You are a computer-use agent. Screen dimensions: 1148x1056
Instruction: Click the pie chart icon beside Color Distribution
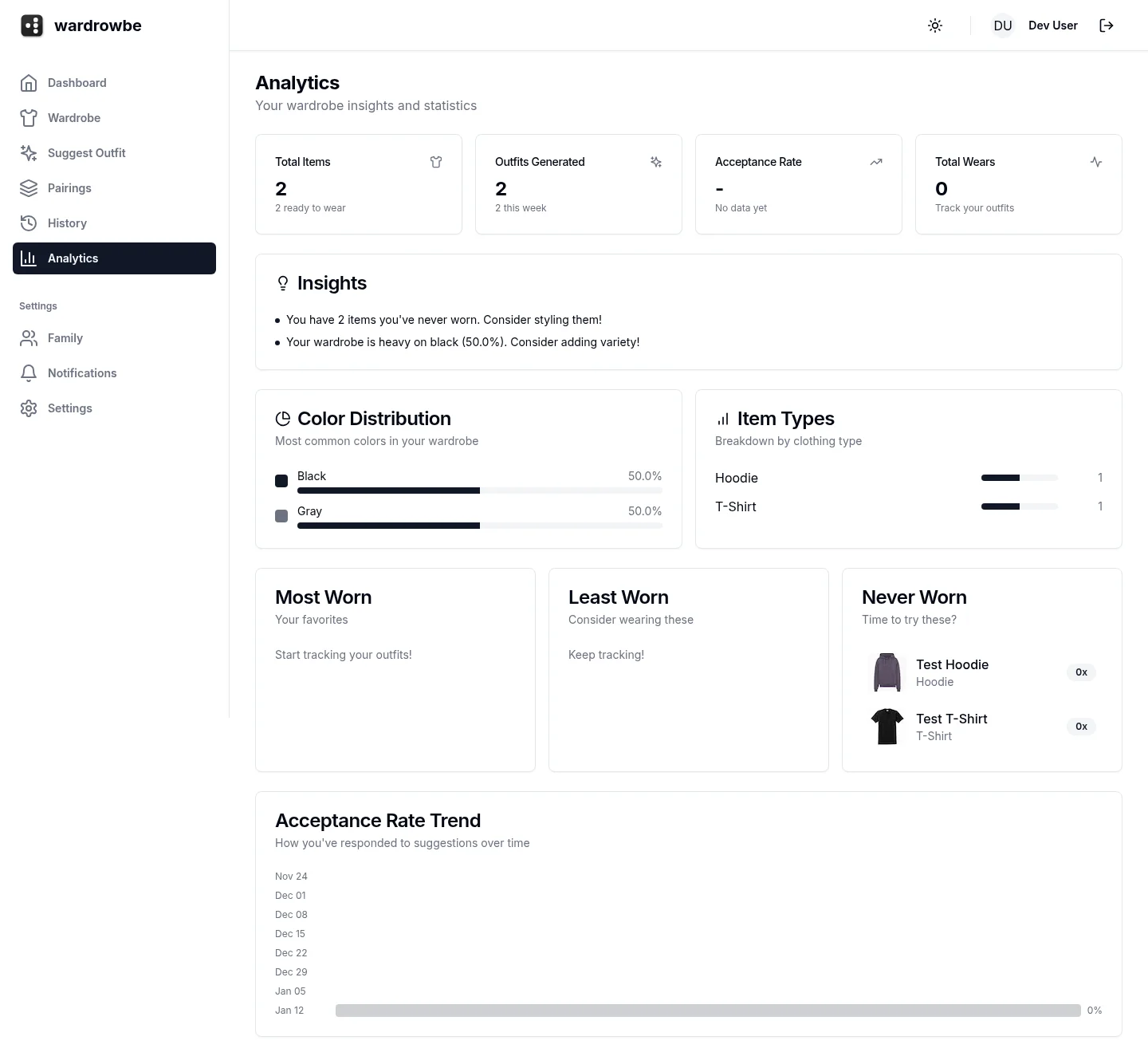(283, 418)
